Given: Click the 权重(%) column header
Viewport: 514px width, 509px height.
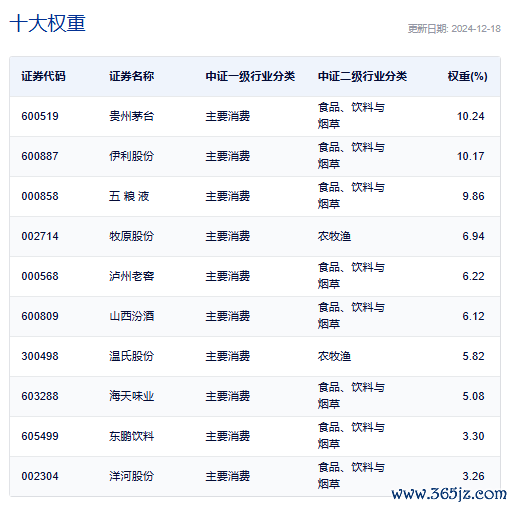Looking at the screenshot, I should pos(467,76).
